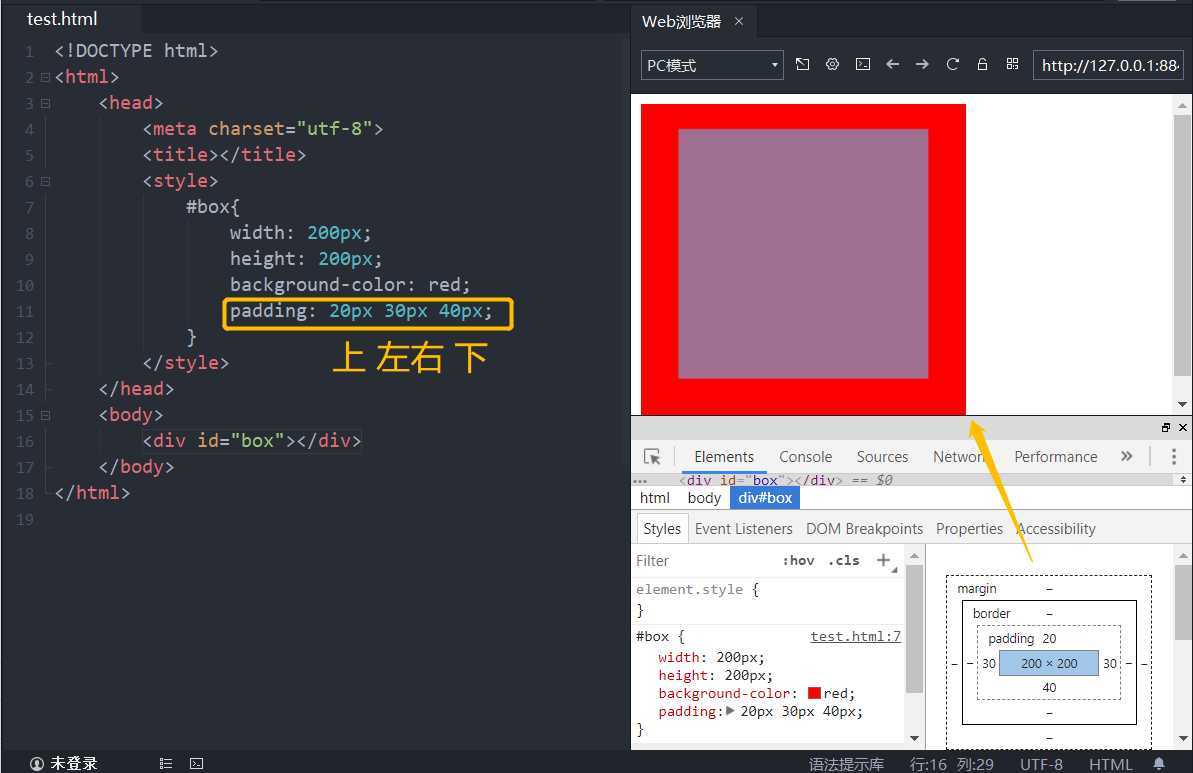Refresh the web preview page
The width and height of the screenshot is (1193, 773).
(x=953, y=65)
